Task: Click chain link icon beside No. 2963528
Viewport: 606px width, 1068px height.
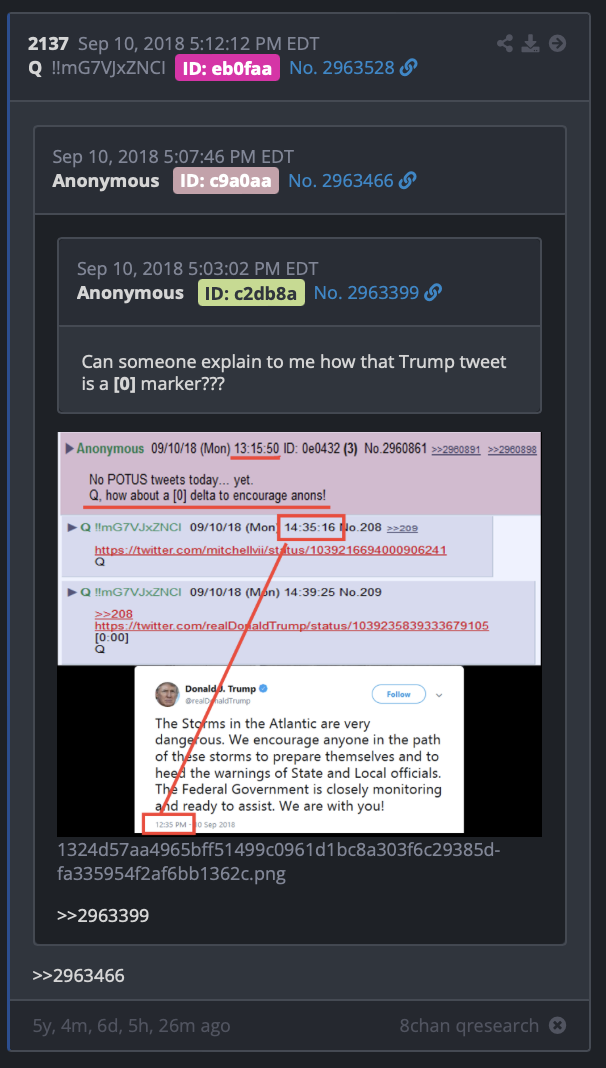Action: coord(409,68)
